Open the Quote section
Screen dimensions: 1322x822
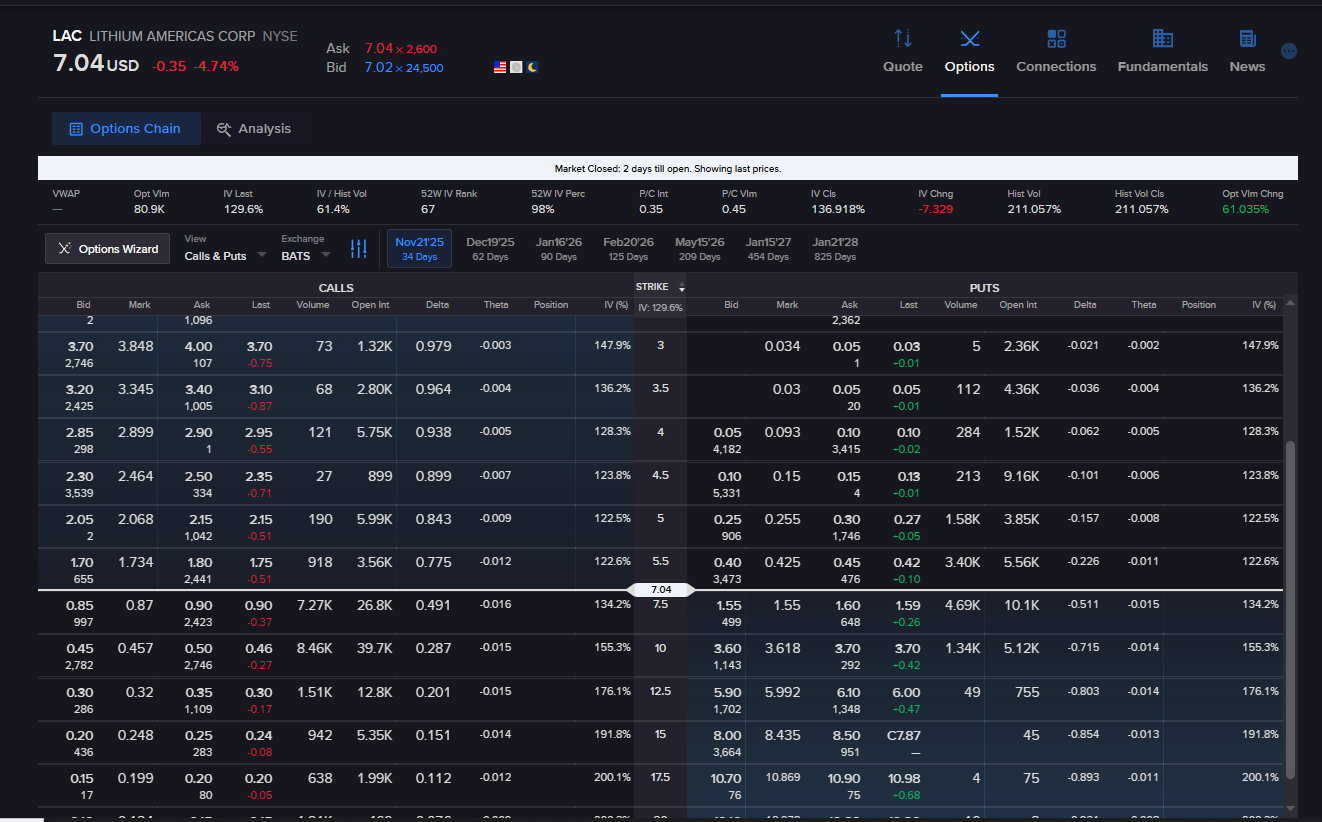(x=902, y=51)
